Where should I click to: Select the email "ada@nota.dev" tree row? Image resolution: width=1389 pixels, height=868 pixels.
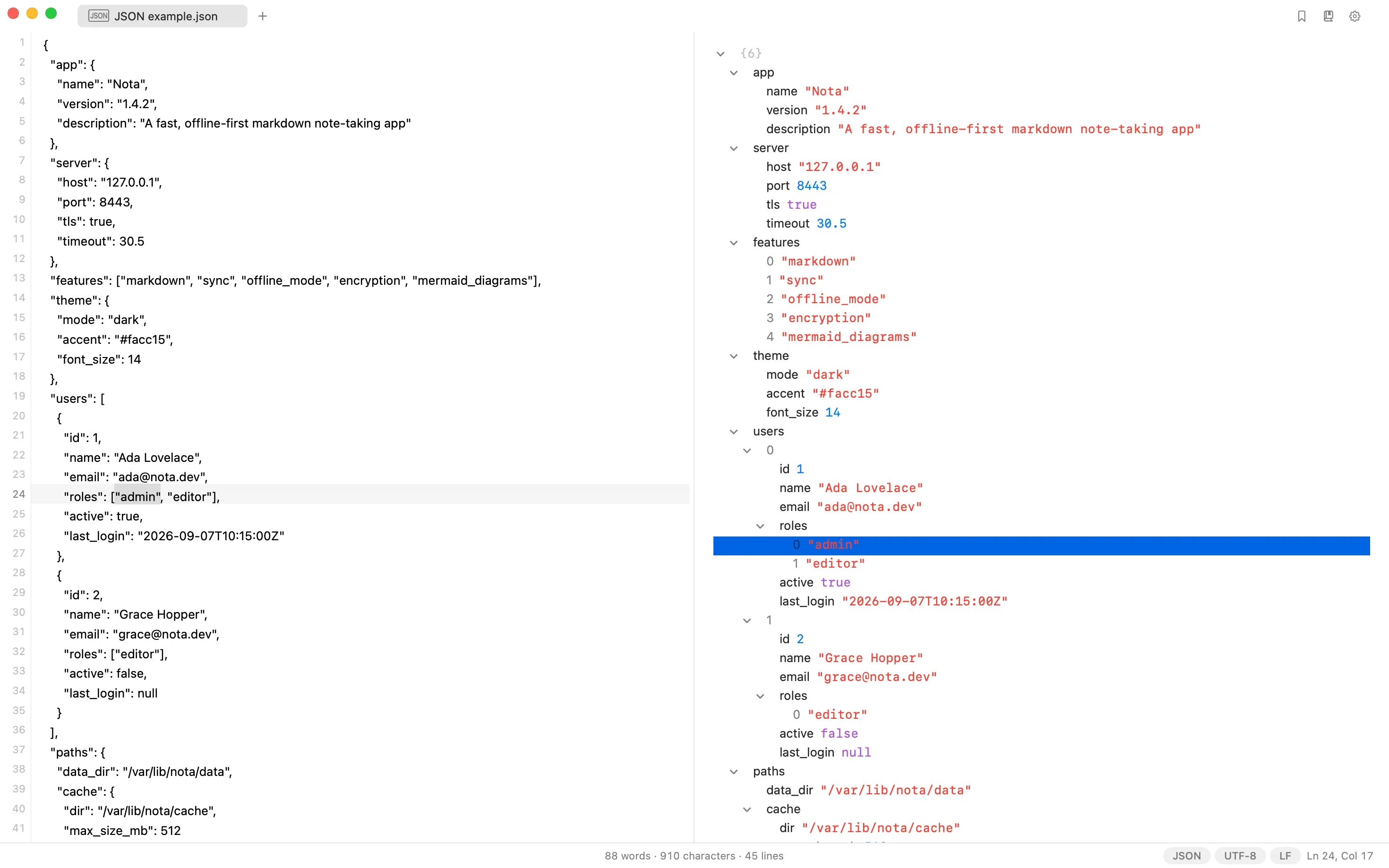pos(1041,507)
